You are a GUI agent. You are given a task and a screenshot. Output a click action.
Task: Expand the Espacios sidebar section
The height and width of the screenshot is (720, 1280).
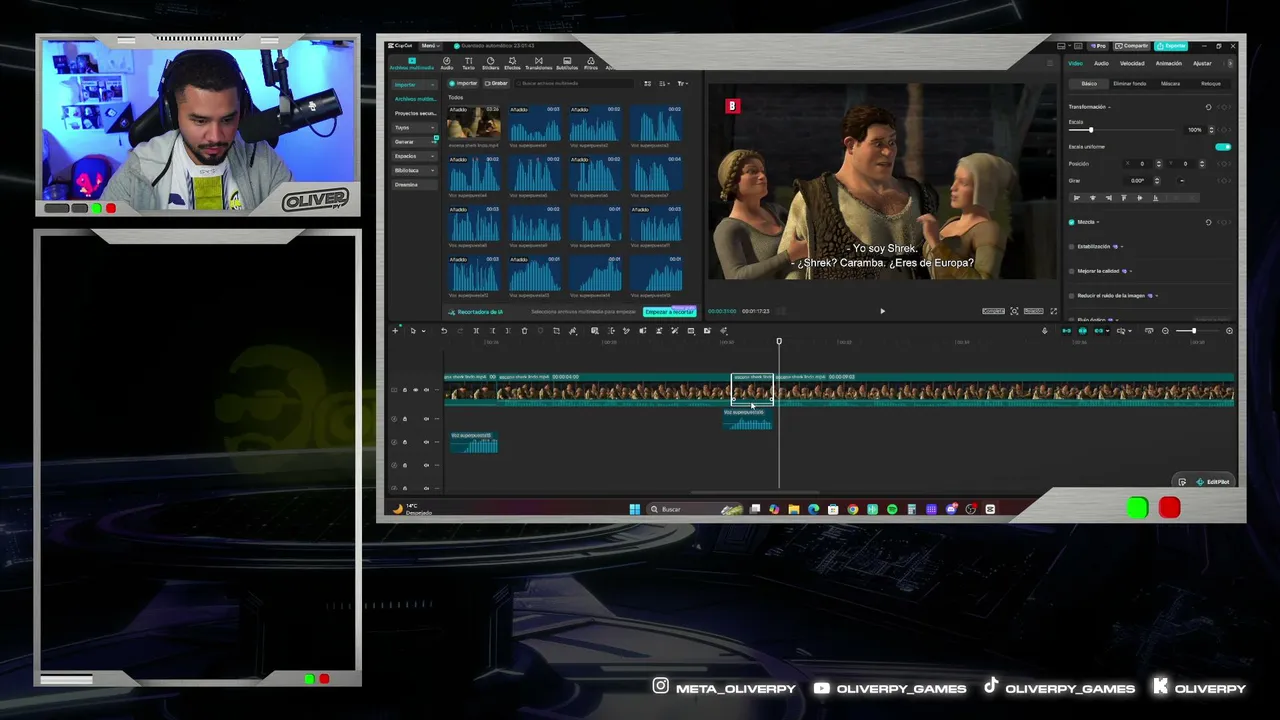point(414,156)
